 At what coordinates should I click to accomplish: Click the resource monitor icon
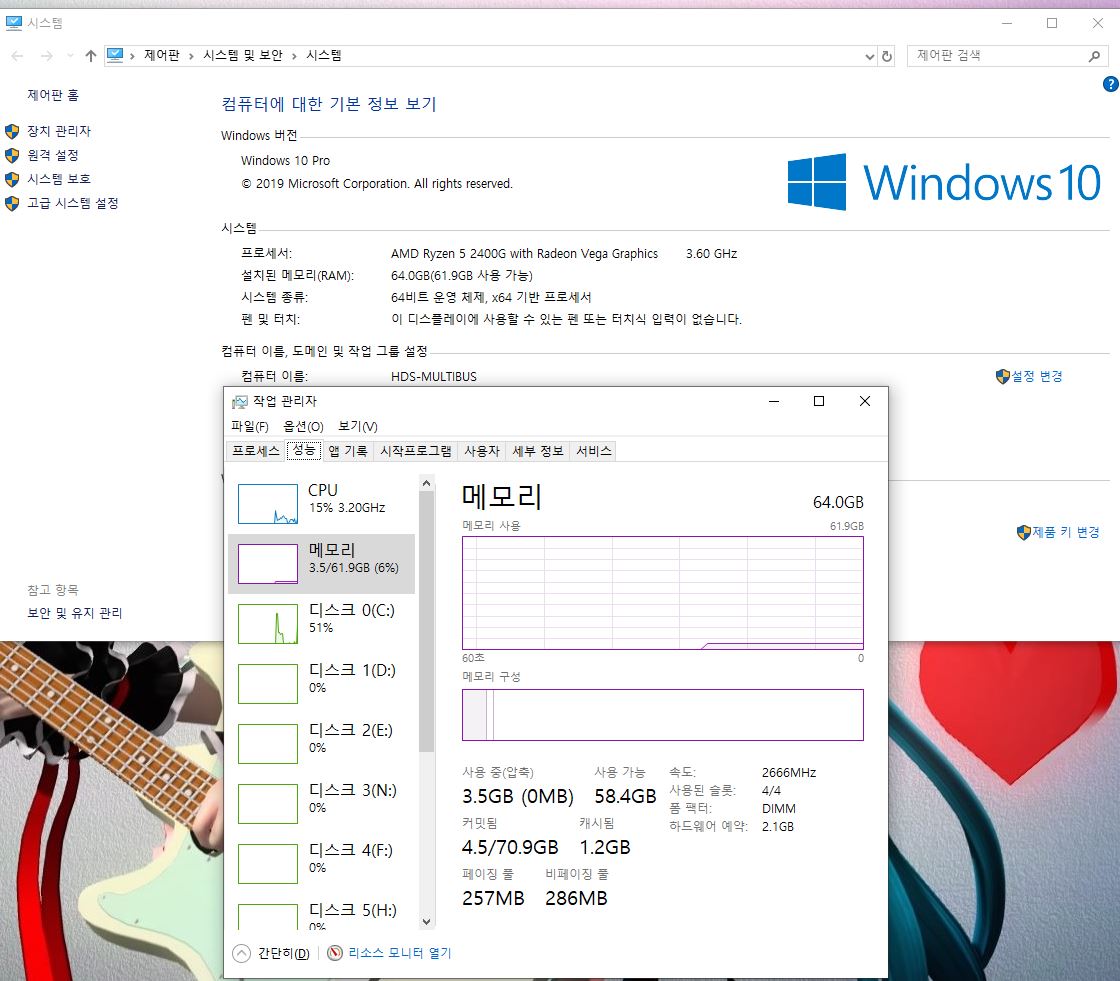click(334, 953)
